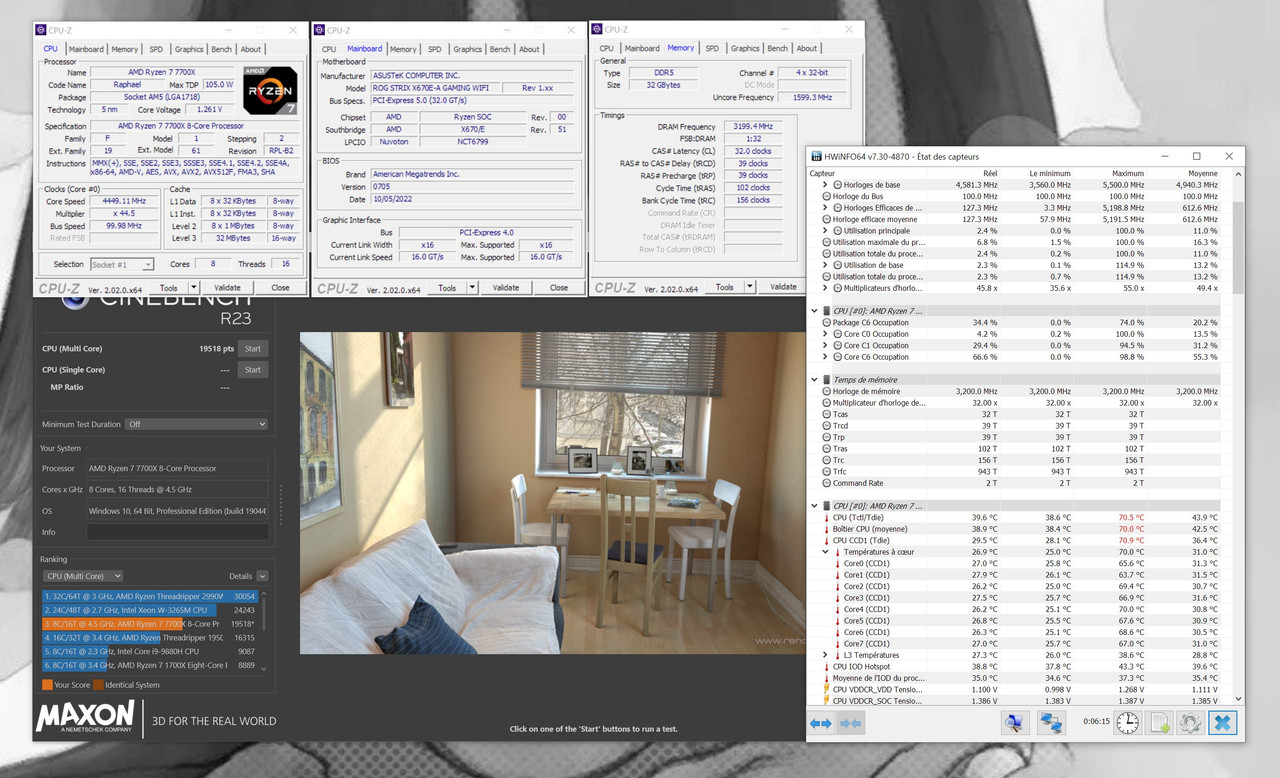The width and height of the screenshot is (1280, 778).
Task: Click clock icon beside Horloge du Bus
Action: tap(826, 196)
